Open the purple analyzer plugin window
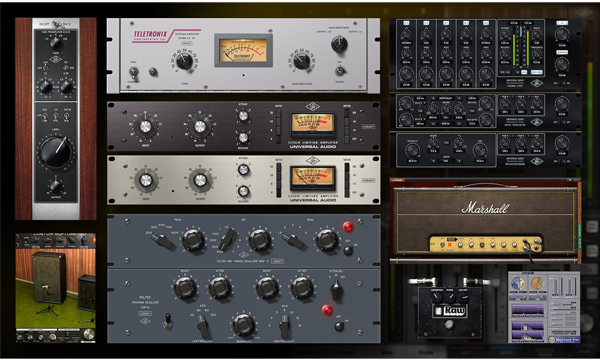The height and width of the screenshot is (360, 600). click(x=544, y=308)
